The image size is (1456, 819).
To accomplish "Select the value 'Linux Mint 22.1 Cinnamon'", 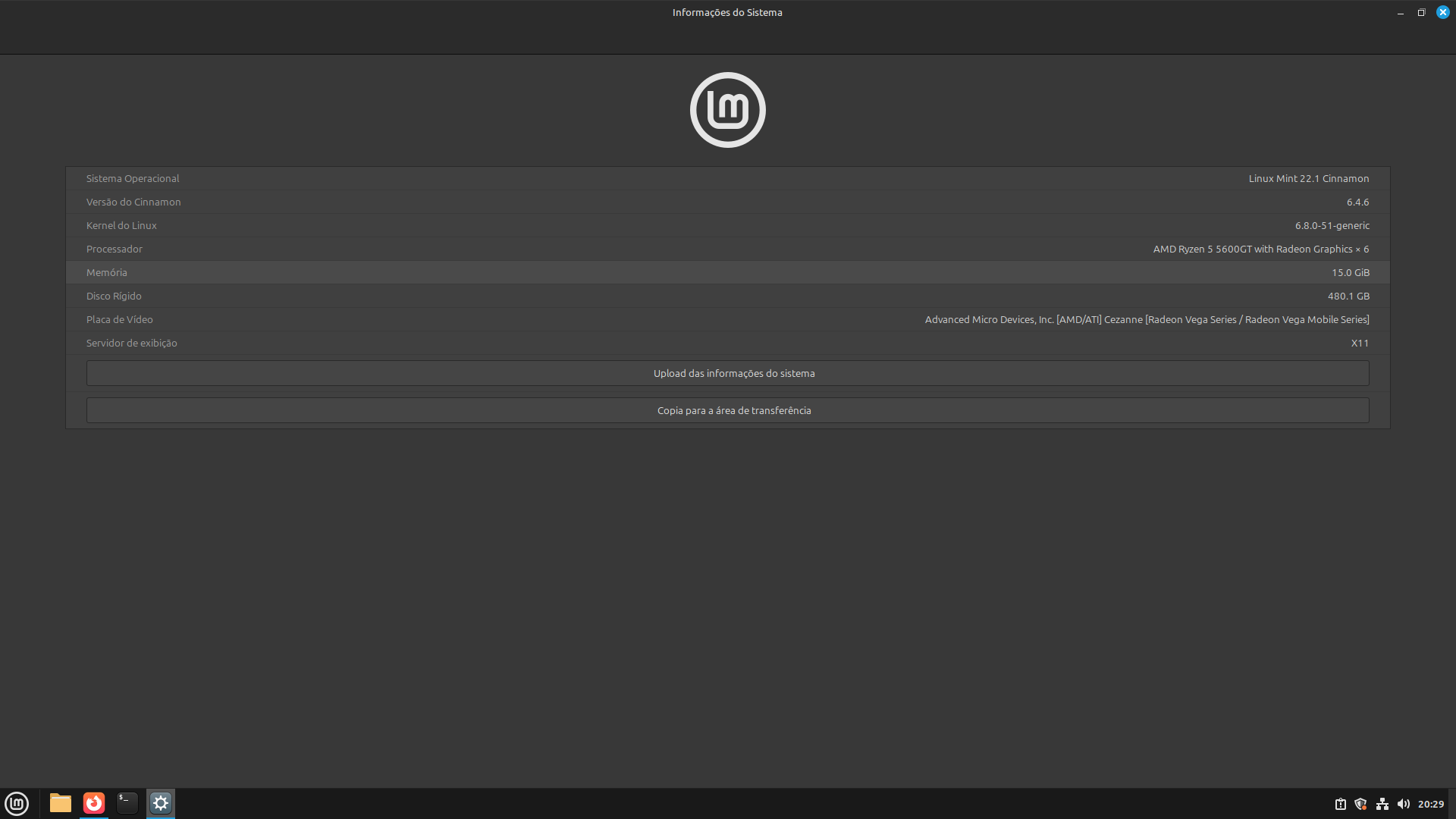I will click(1309, 178).
